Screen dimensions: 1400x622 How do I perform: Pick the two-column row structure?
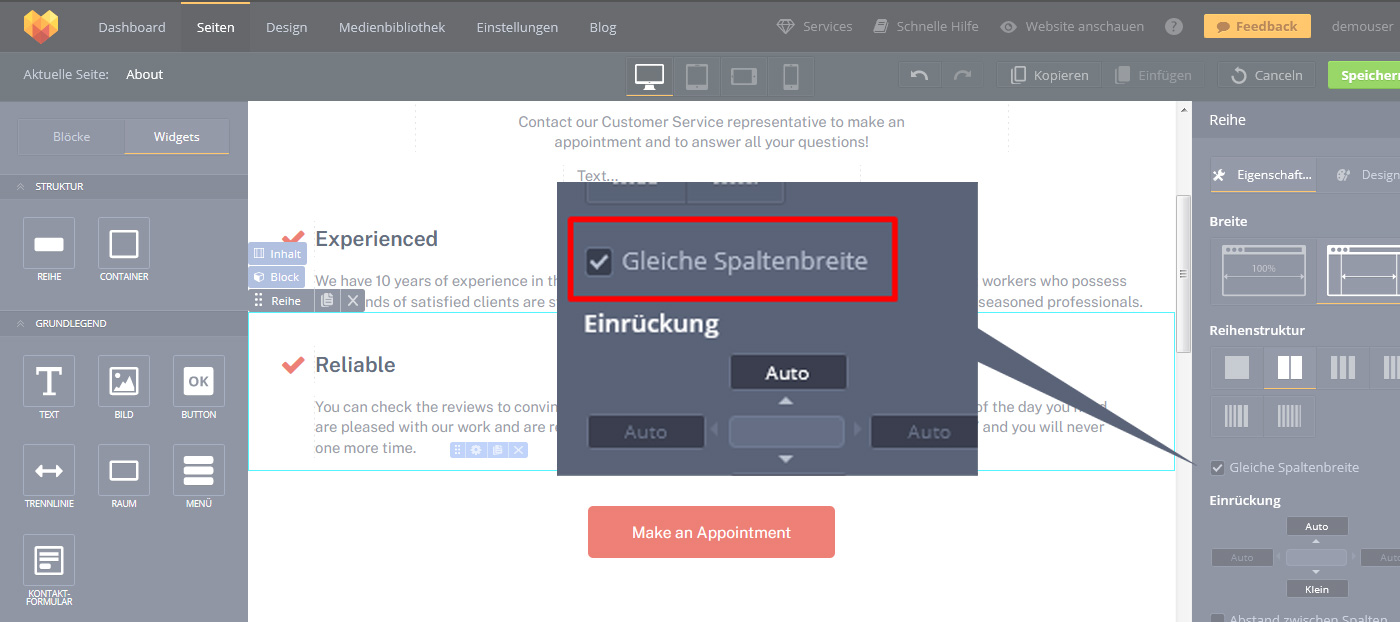pyautogui.click(x=1290, y=368)
